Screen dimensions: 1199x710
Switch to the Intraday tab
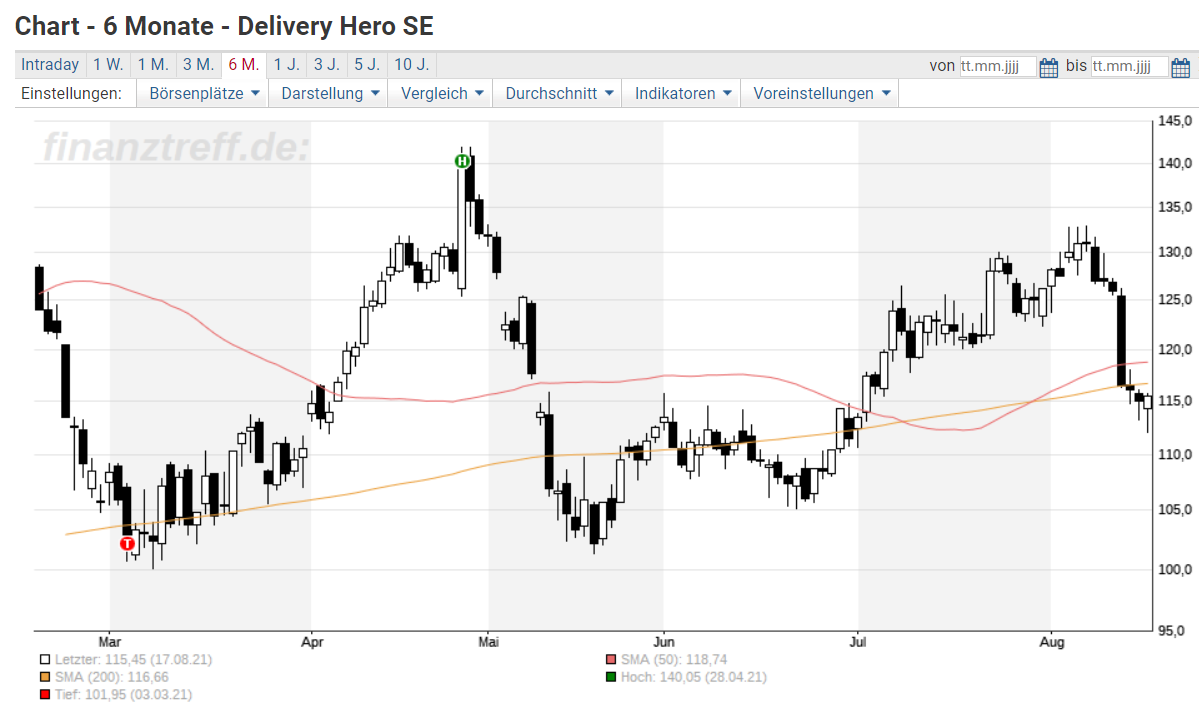click(50, 65)
